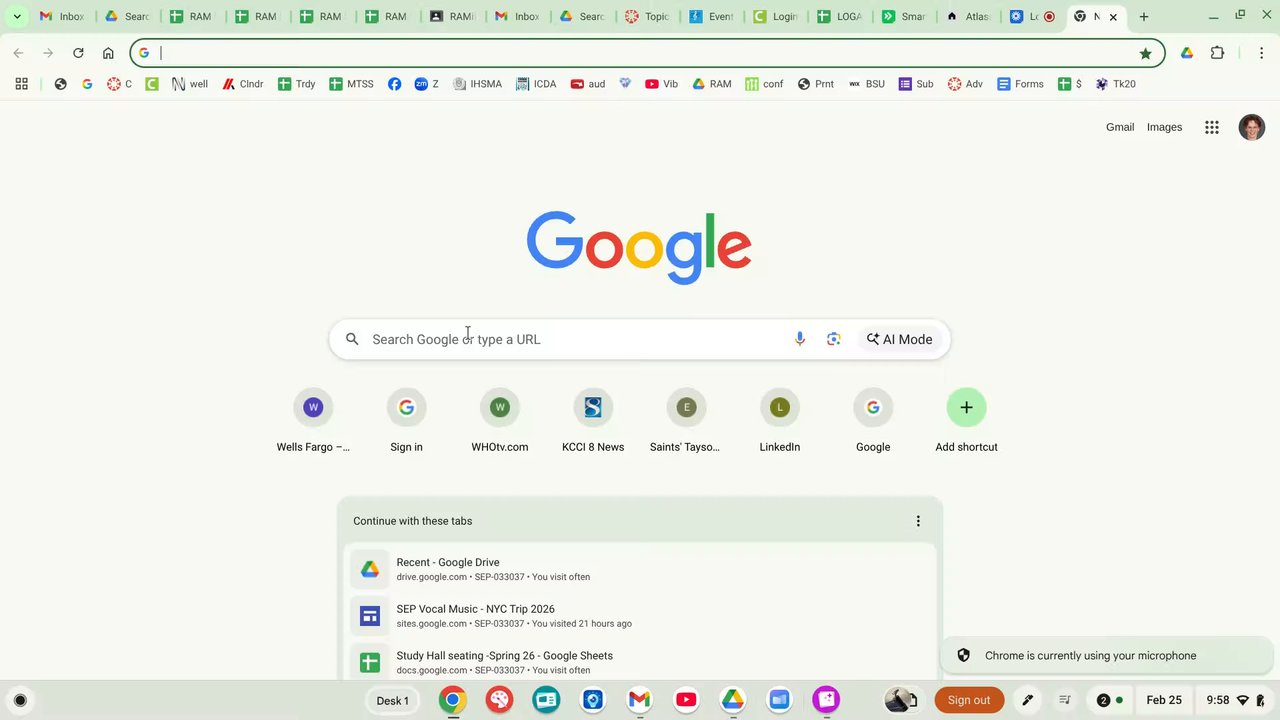Open the Extensions puzzle icon

coord(1217,53)
